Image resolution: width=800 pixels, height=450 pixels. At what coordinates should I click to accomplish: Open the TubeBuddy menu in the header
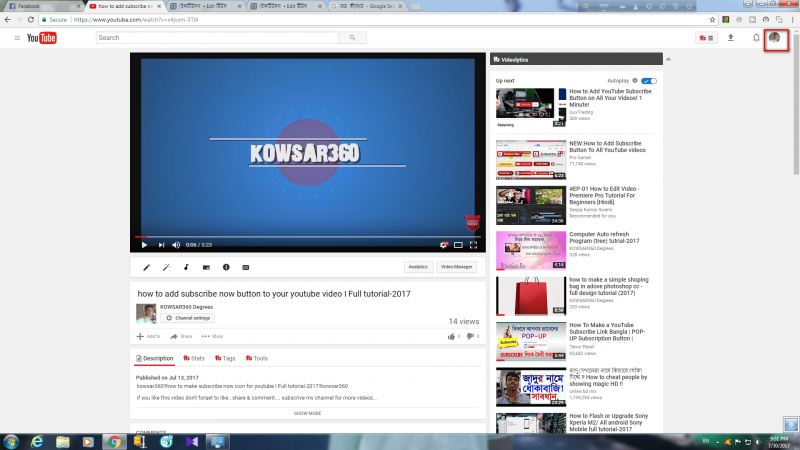(x=706, y=38)
